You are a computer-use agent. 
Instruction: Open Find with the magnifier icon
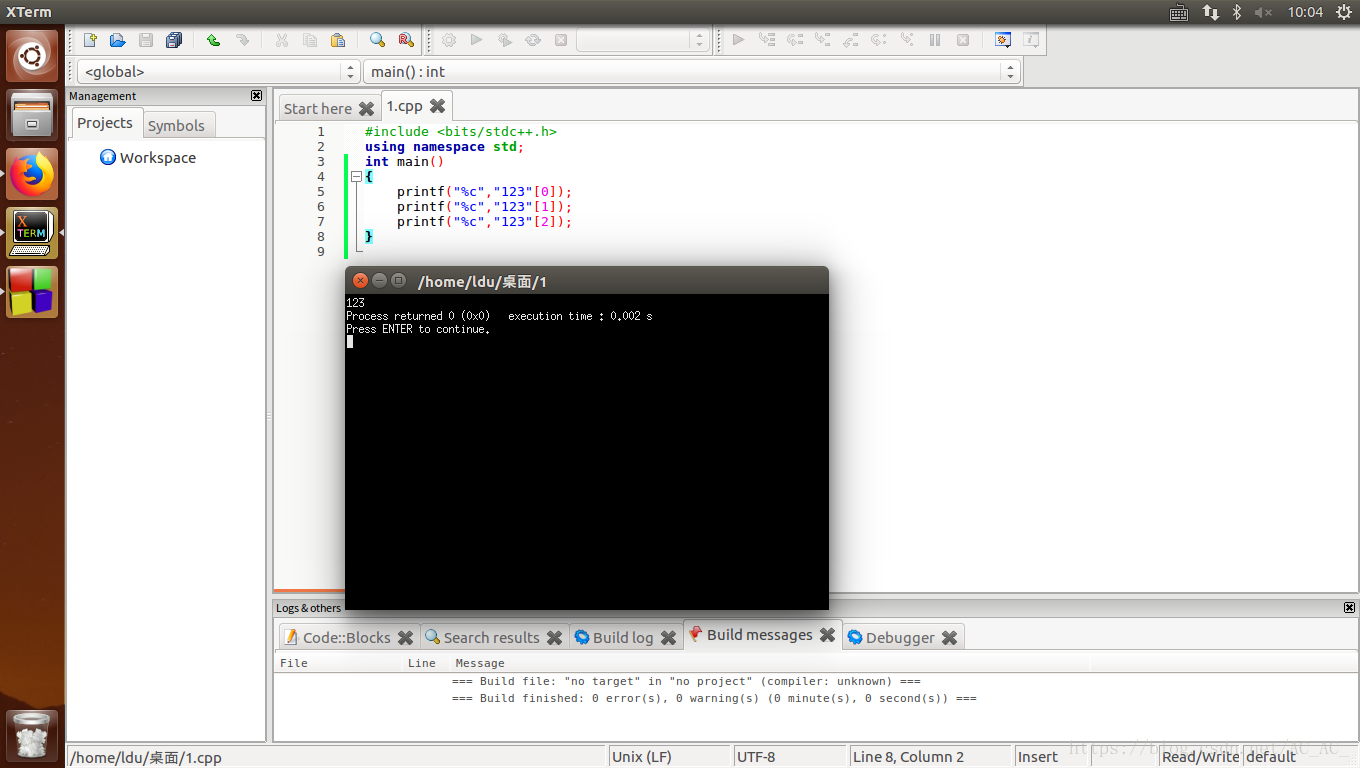pyautogui.click(x=377, y=40)
